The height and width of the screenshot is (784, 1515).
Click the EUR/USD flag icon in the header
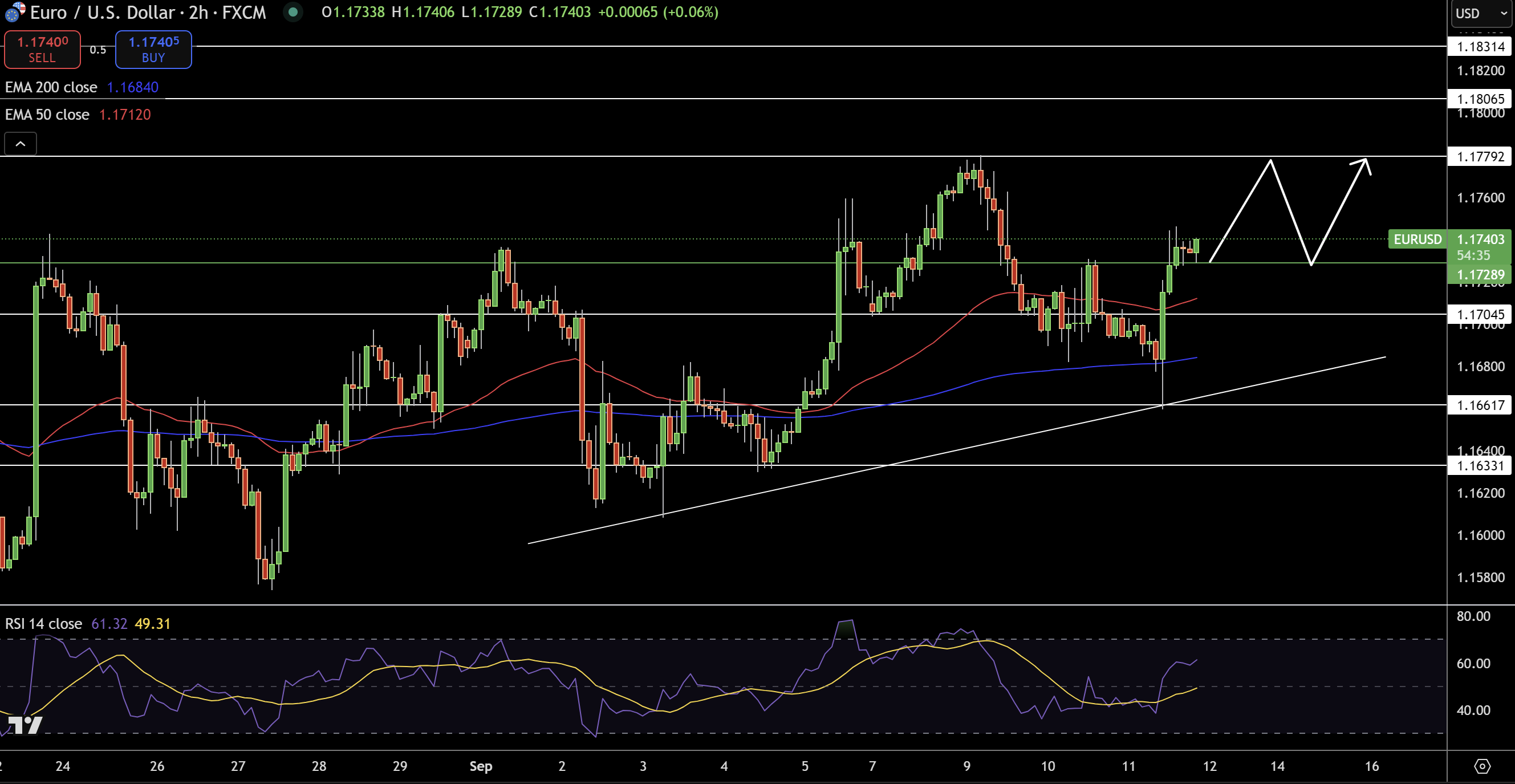pos(13,12)
